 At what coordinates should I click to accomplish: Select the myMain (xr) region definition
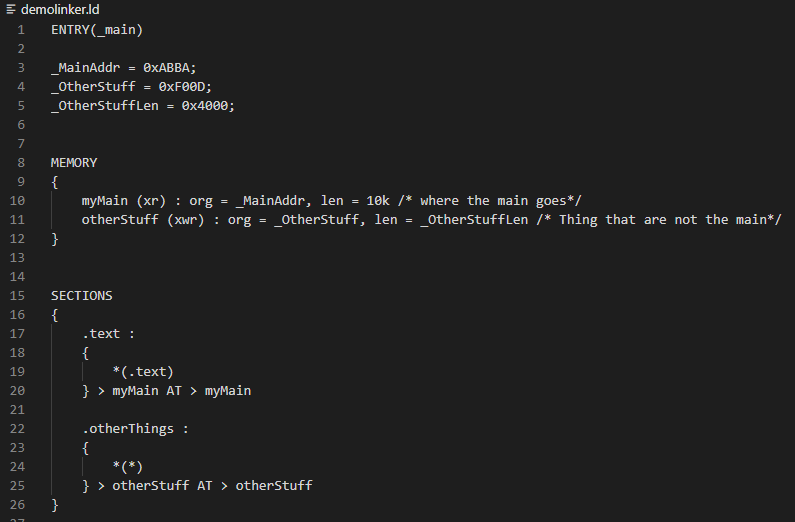(124, 201)
